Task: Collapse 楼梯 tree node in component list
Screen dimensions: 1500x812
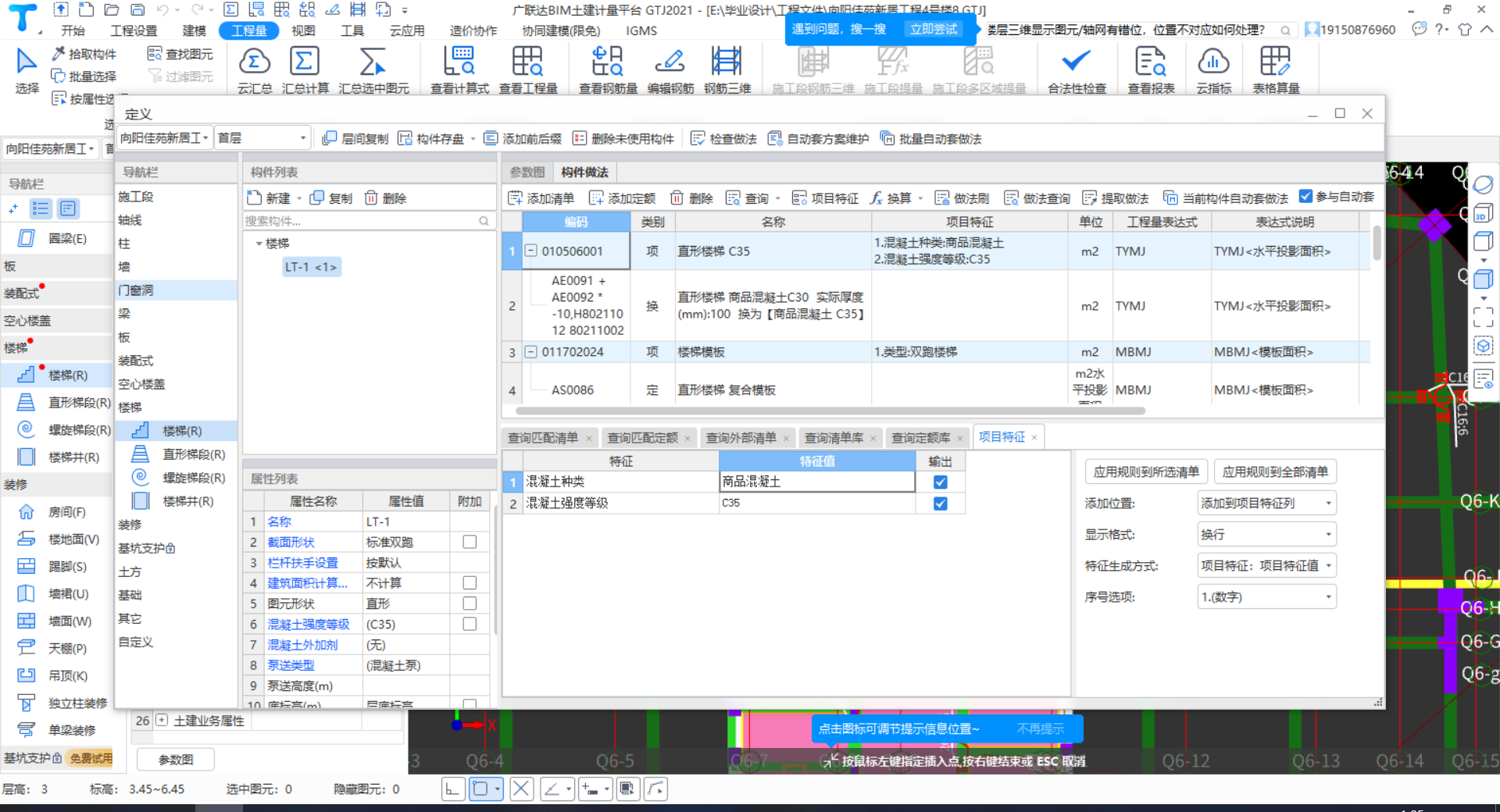Action: tap(259, 244)
